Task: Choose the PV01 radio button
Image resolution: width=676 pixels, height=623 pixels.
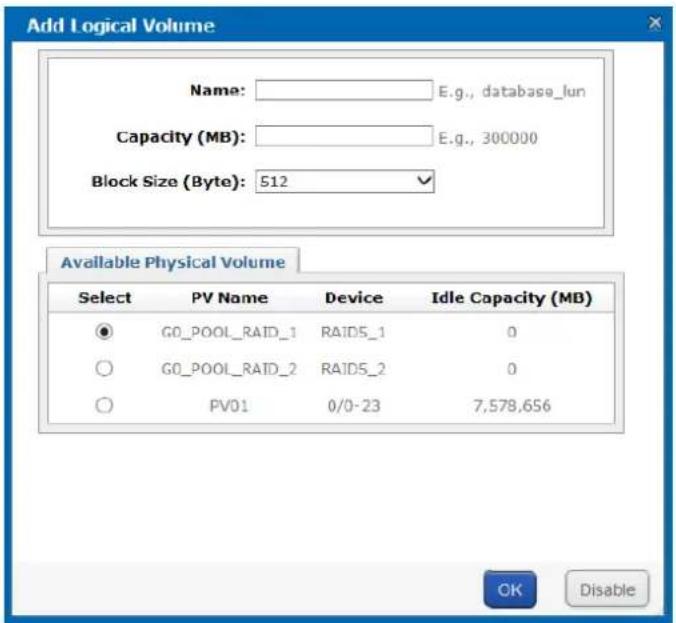Action: (x=104, y=405)
